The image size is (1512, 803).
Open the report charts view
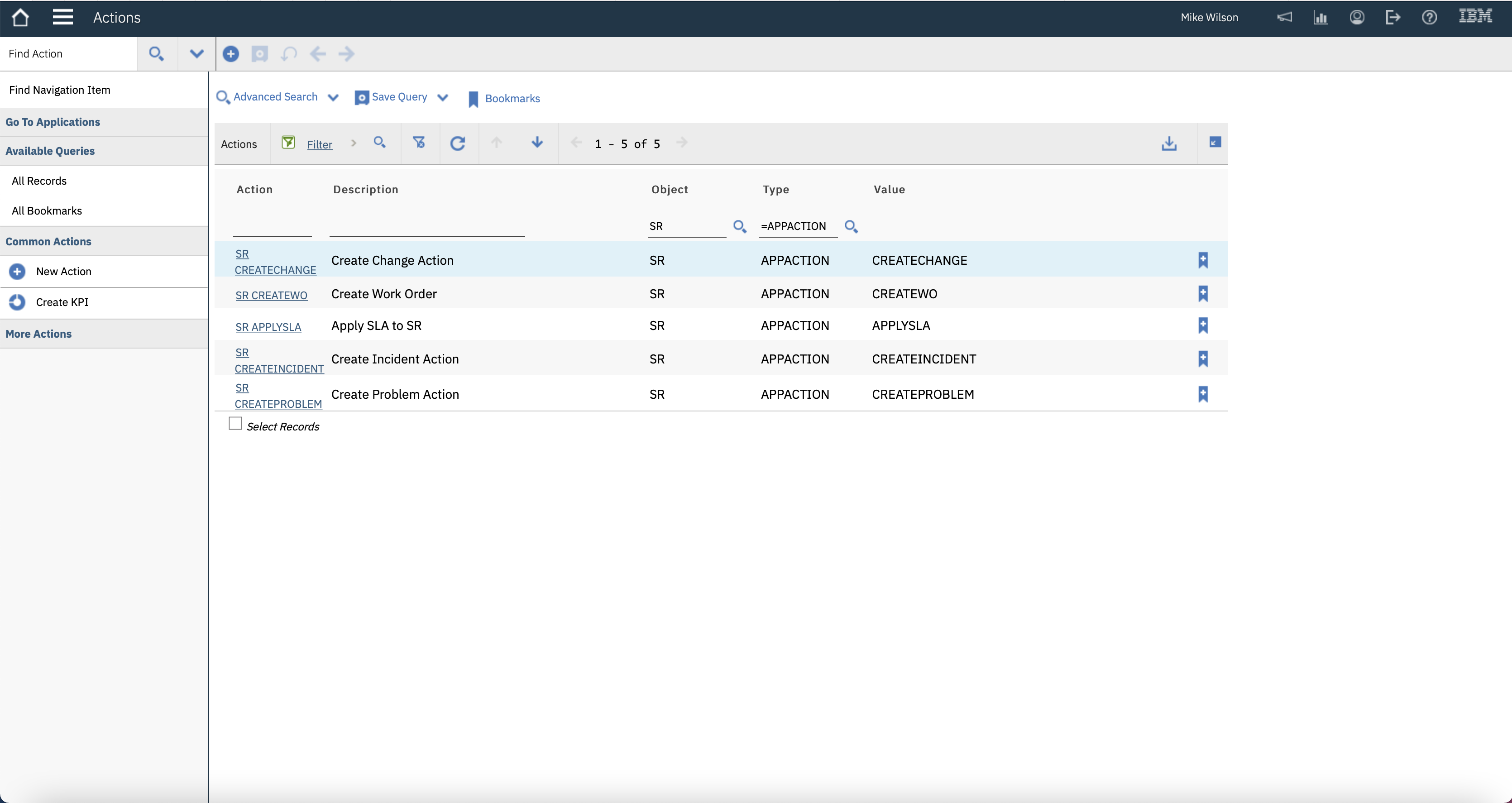point(1320,17)
